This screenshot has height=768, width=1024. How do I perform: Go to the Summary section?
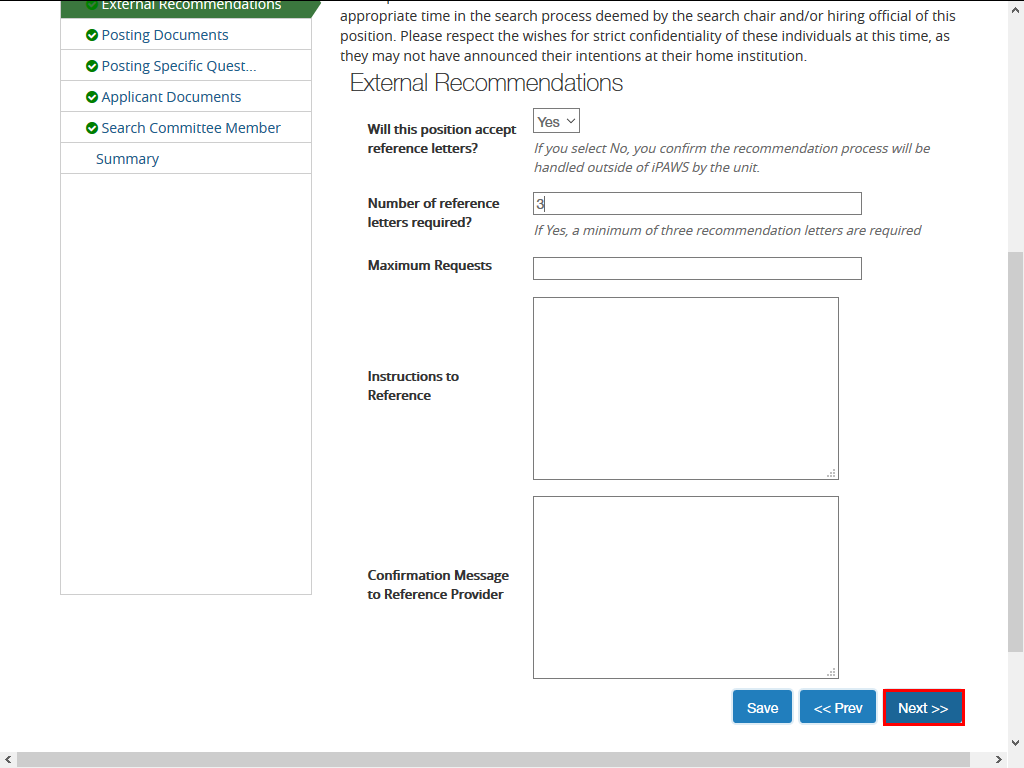[127, 159]
